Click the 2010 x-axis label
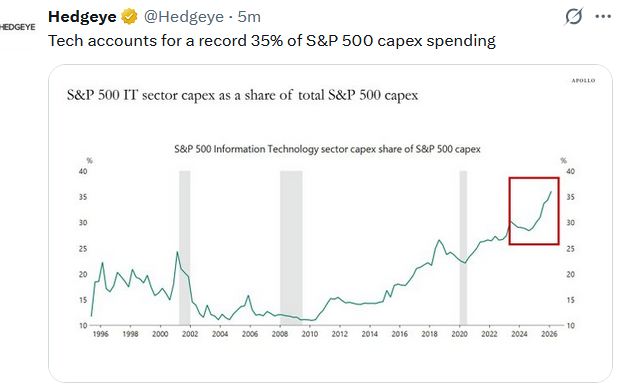Screen dimensions: 619x389 point(310,334)
